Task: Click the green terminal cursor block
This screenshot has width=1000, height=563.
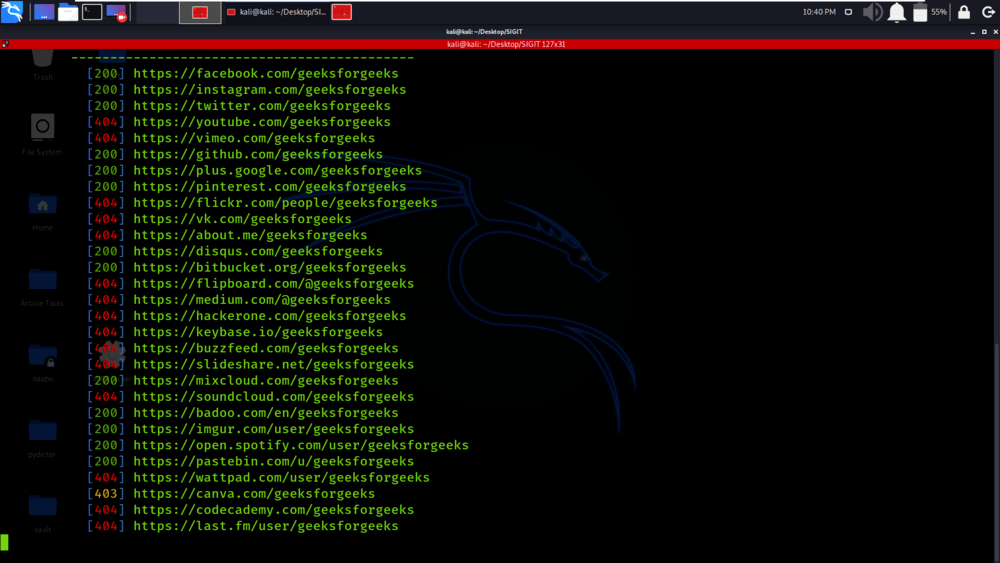Action: pos(4,543)
